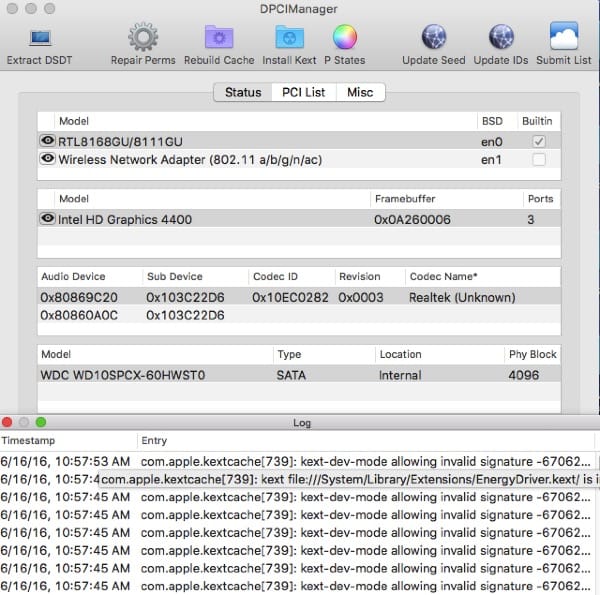Screen dimensions: 600x595
Task: Click the Extract DSDT toolbar icon
Action: 39,38
